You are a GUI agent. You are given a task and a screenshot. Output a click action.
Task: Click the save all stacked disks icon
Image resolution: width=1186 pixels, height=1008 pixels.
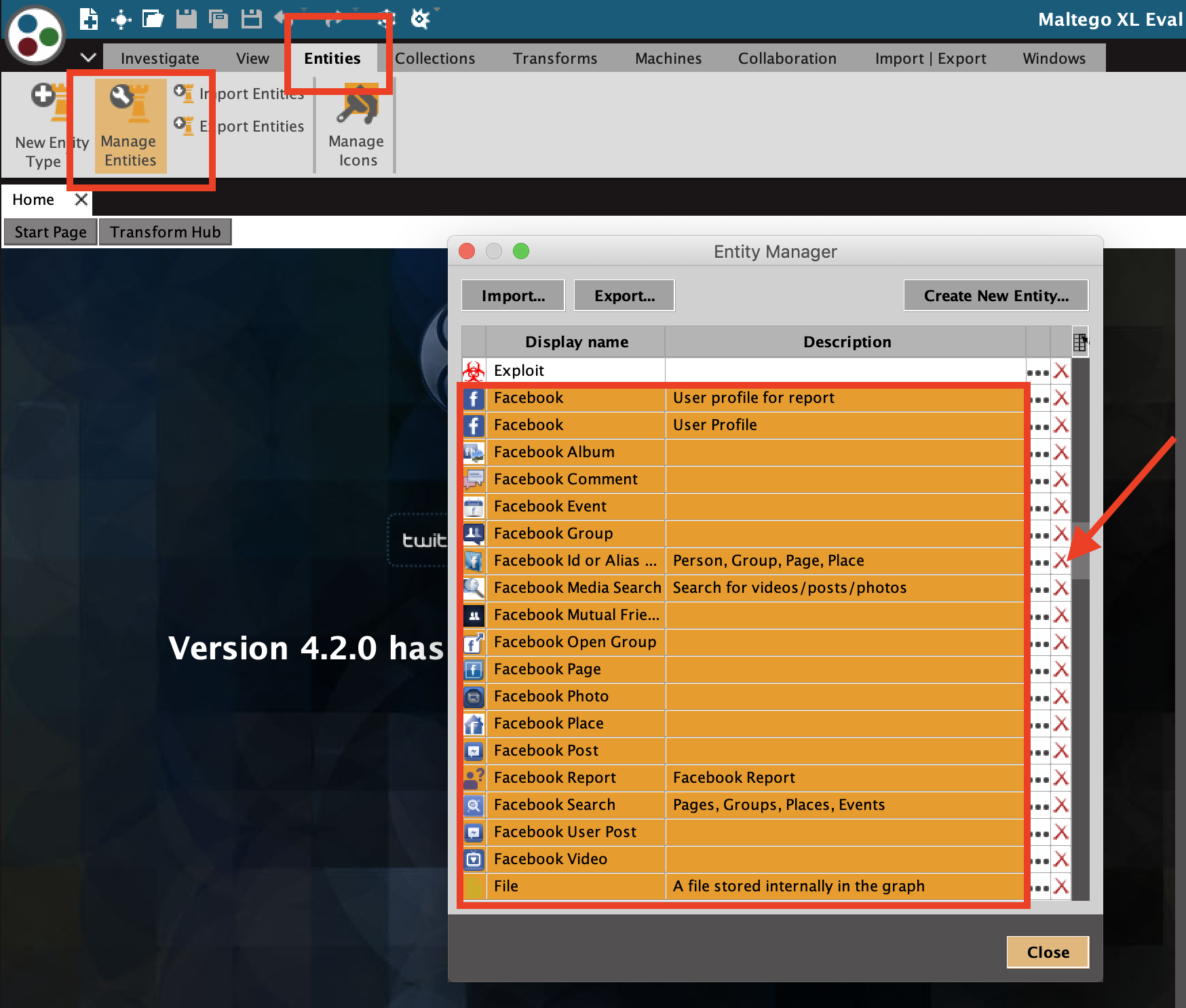(x=218, y=18)
